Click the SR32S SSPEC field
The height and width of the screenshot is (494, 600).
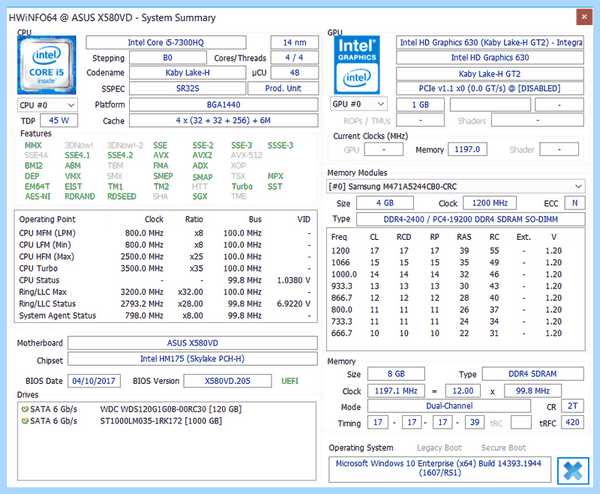pyautogui.click(x=188, y=88)
